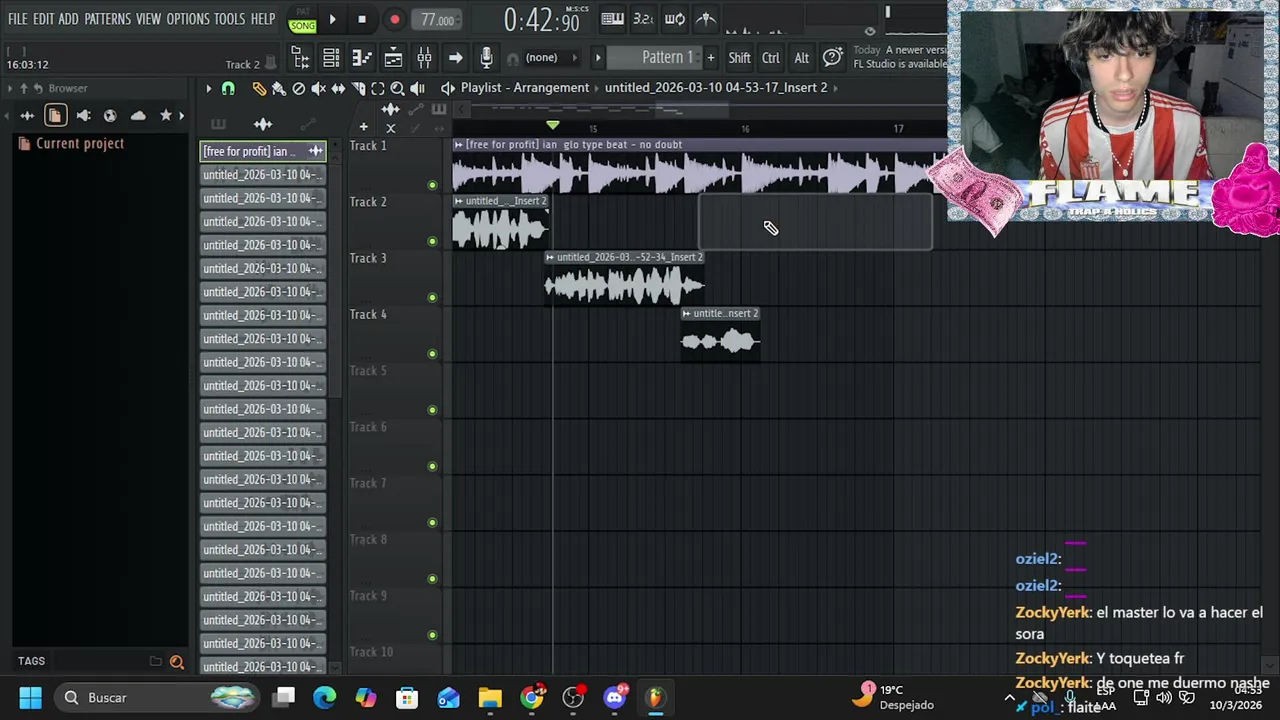
Task: Open the playlist options menu arrow
Action: (x=208, y=88)
